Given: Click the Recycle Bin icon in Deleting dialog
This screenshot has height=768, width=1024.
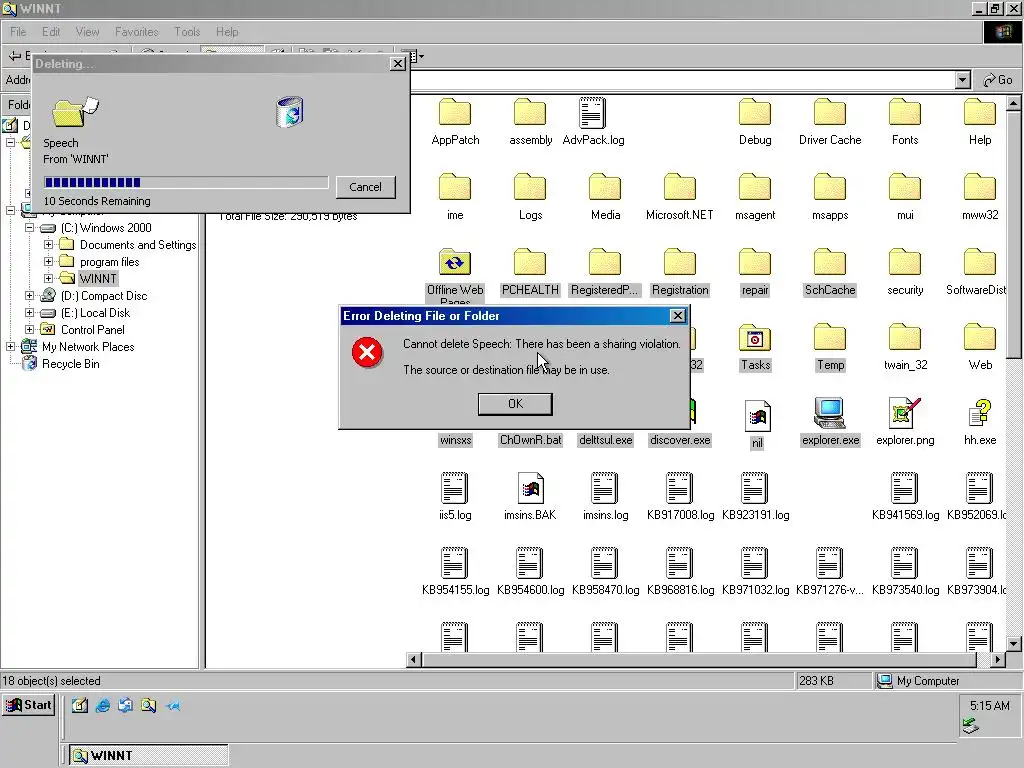Looking at the screenshot, I should (289, 112).
